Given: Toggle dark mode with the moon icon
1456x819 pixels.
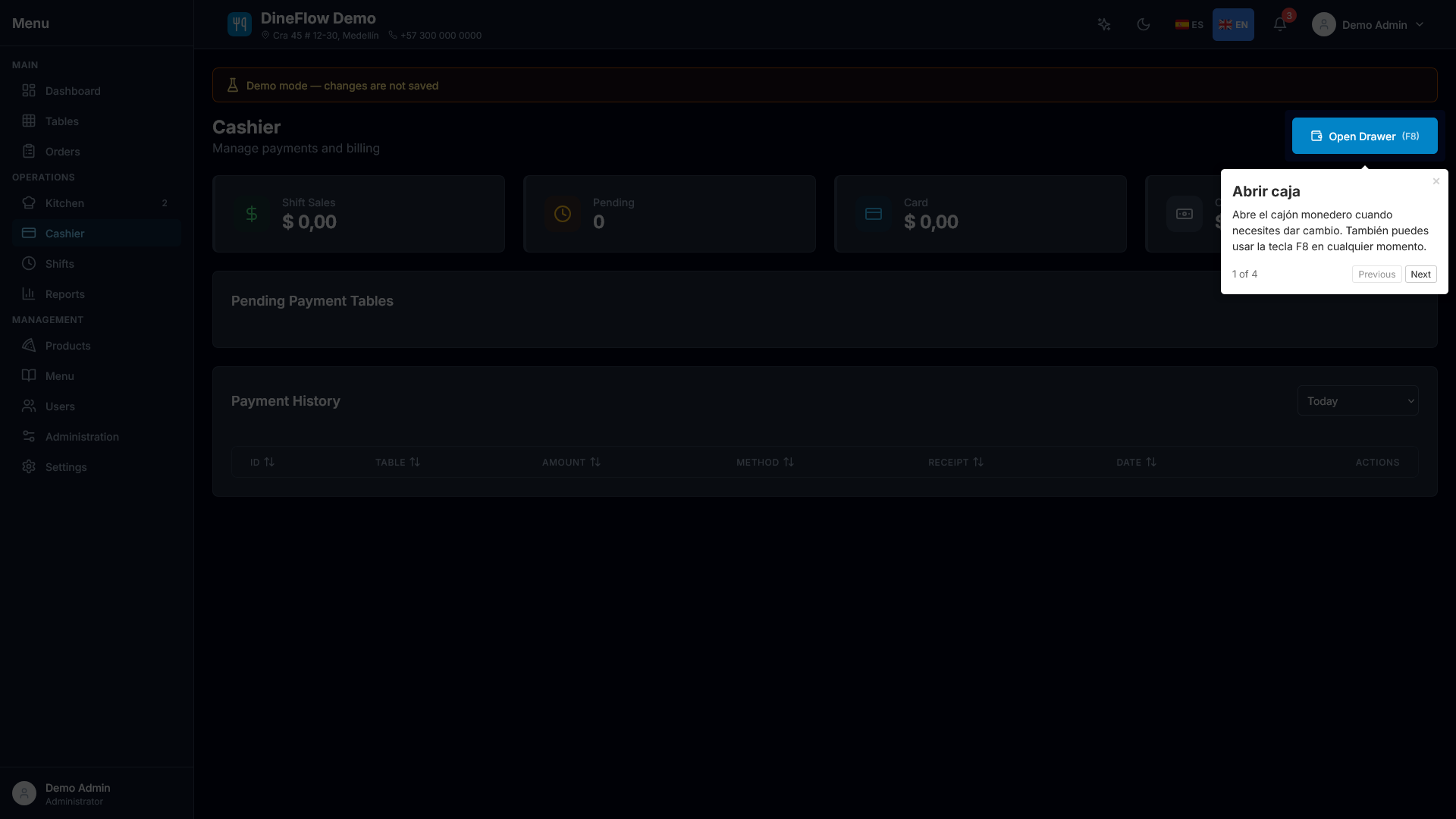Looking at the screenshot, I should tap(1144, 24).
